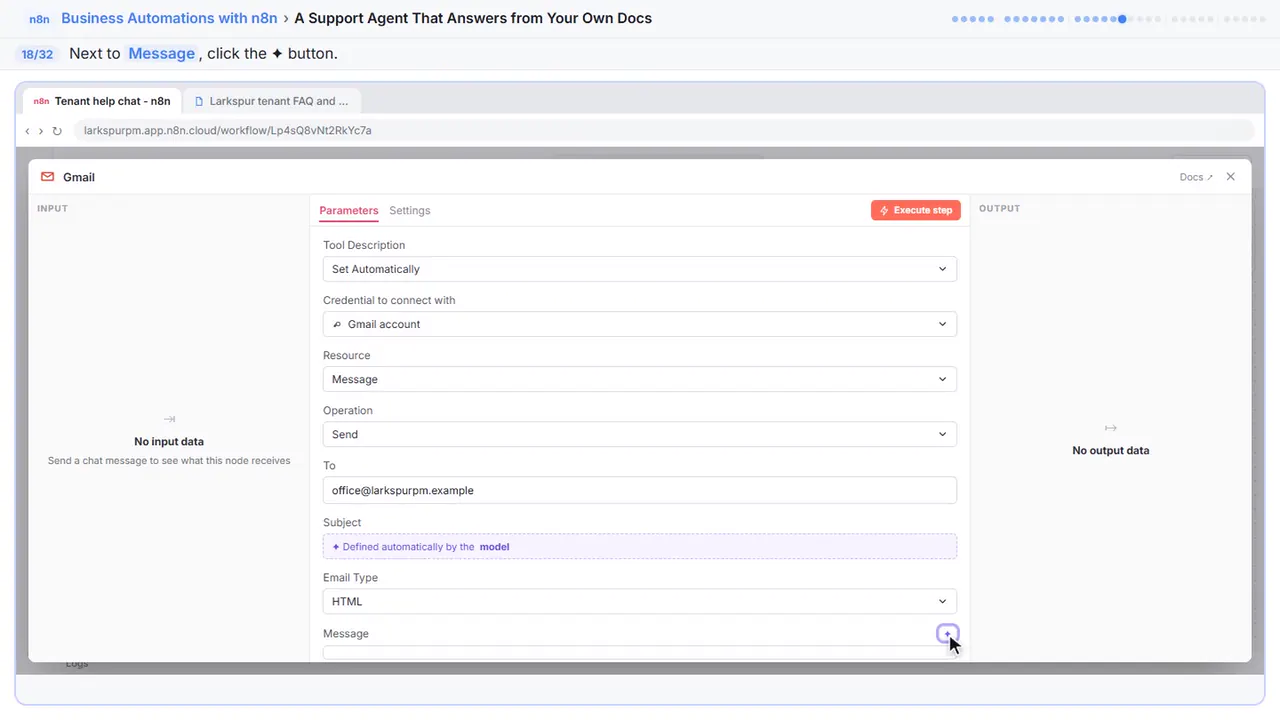
Task: Expand the Email Type HTML dropdown
Action: click(x=640, y=601)
